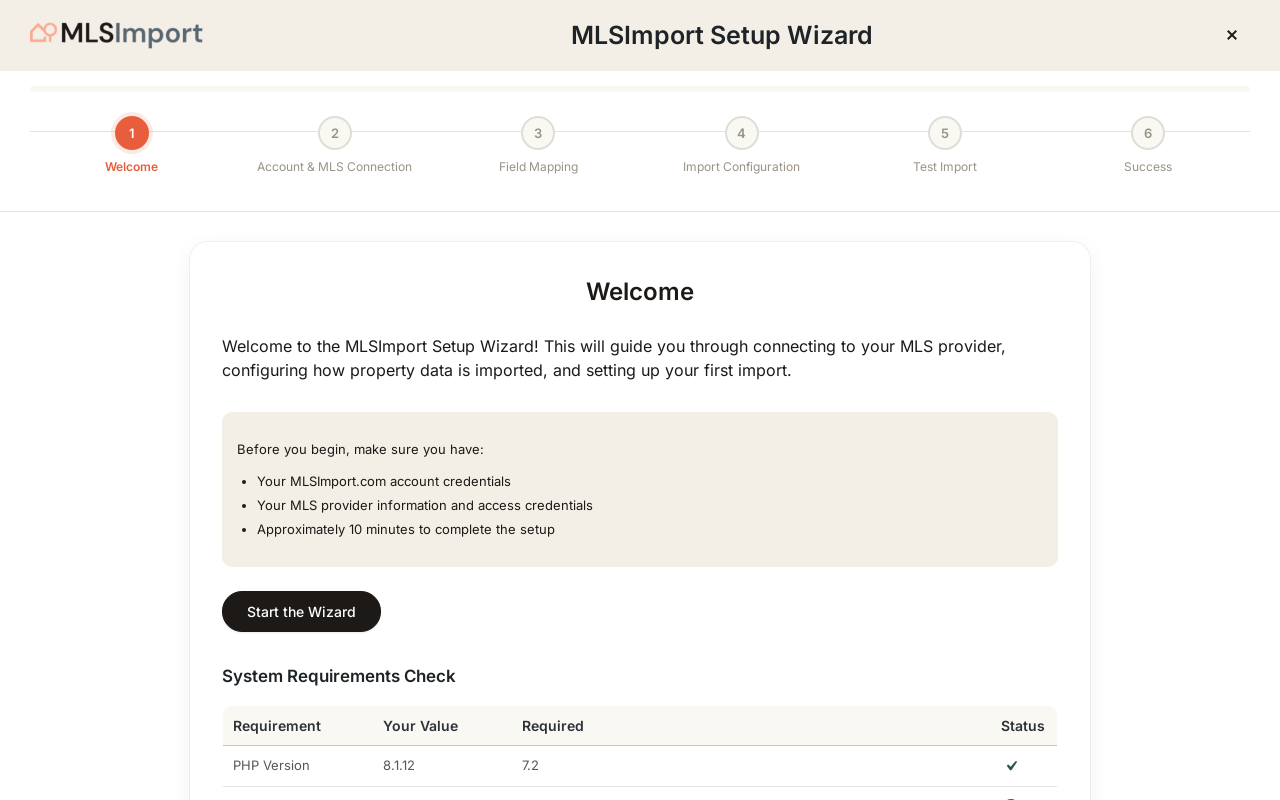1280x800 pixels.
Task: Click the 7.2 required value cell
Action: coord(530,766)
